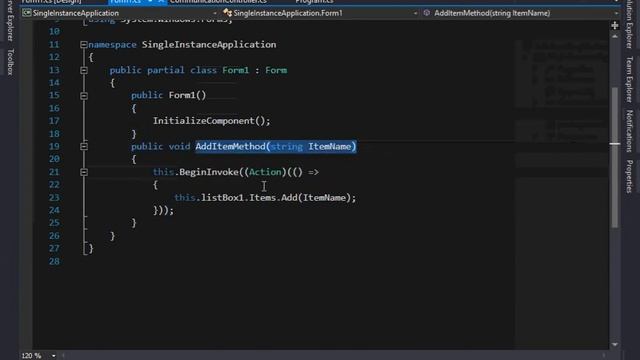Open the 120 % zoom dropdown
This screenshot has height=360, width=640.
[x=53, y=356]
